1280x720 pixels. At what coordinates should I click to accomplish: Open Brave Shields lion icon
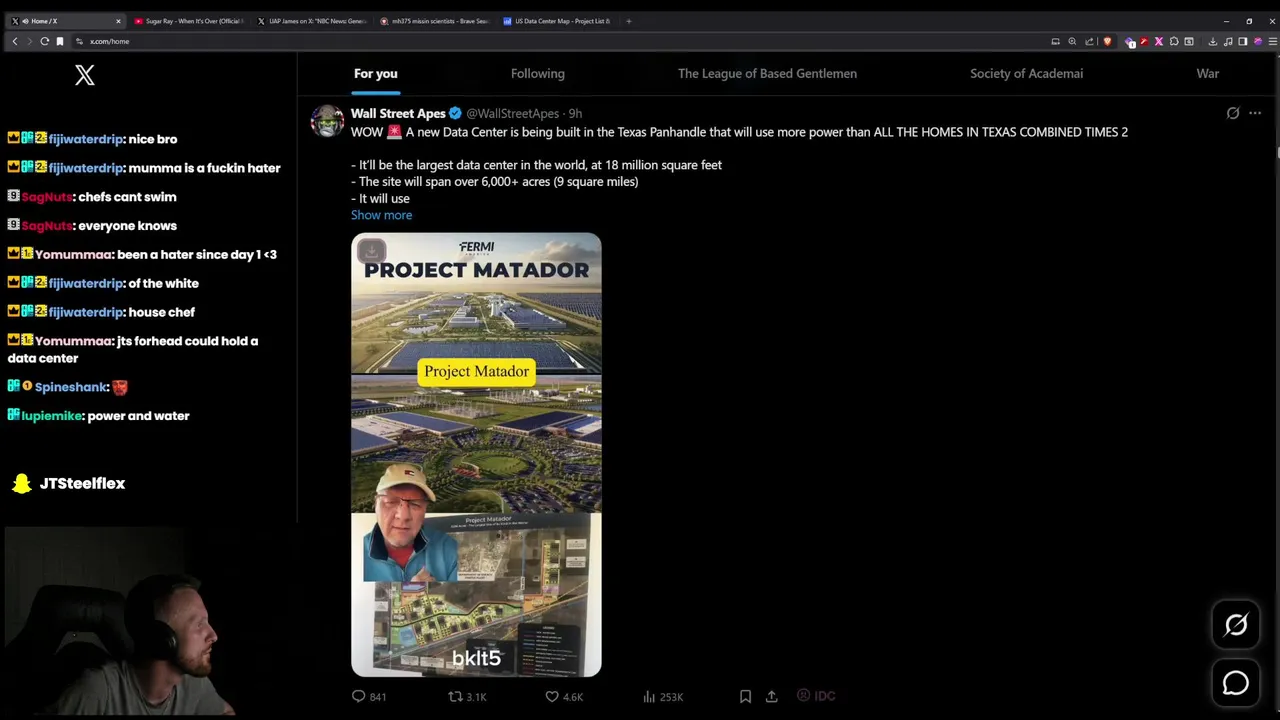(1107, 41)
